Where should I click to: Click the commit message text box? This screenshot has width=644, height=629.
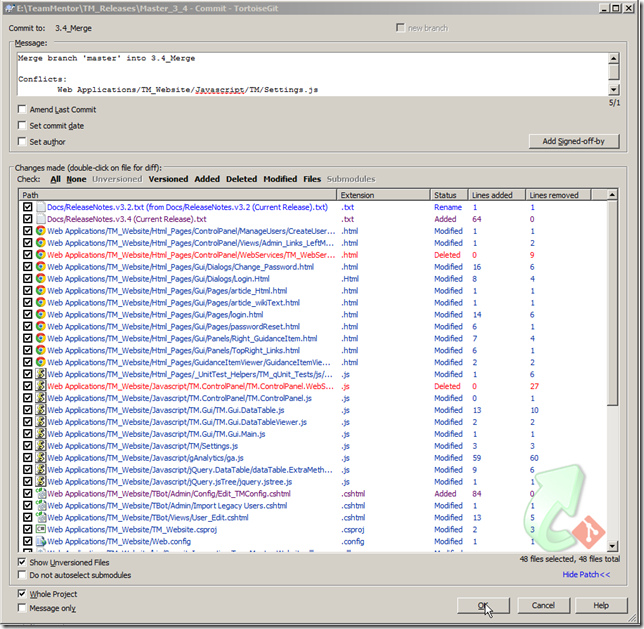(312, 74)
